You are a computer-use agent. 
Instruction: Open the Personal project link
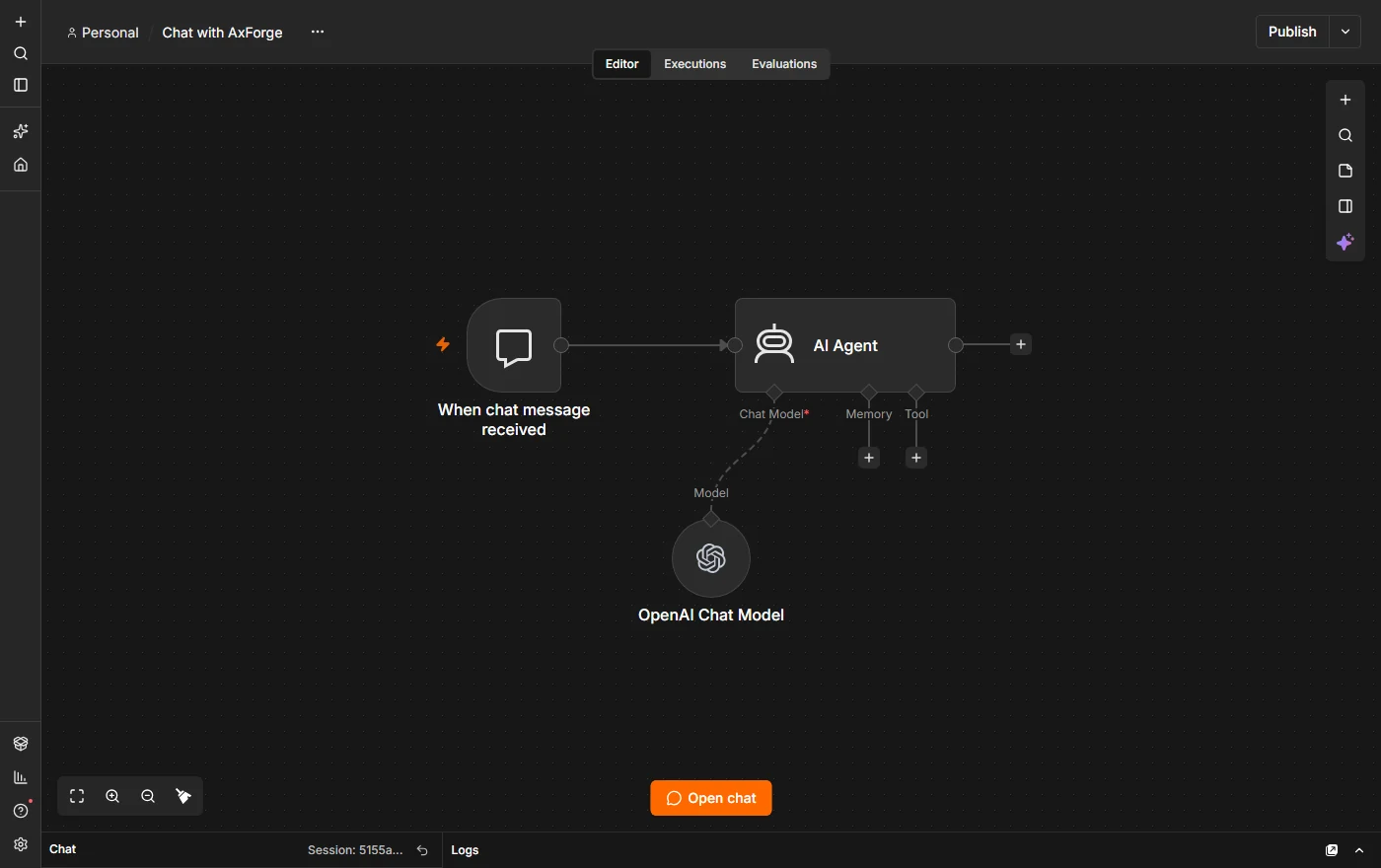pos(103,33)
